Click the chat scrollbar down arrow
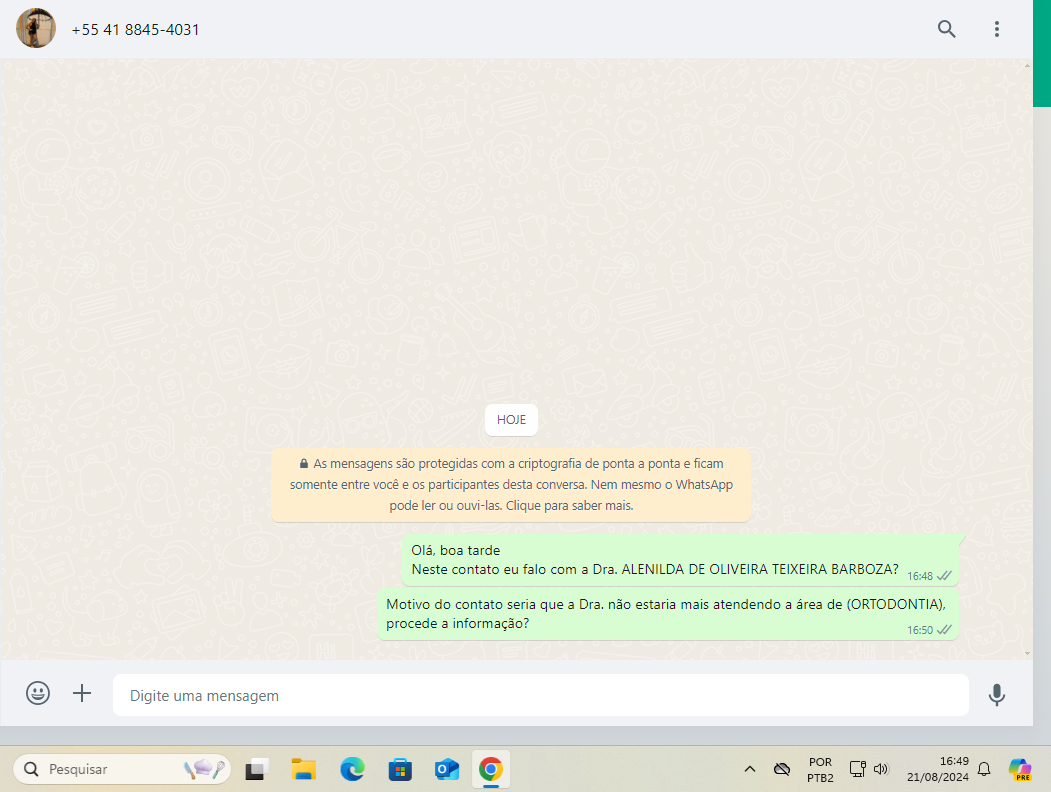 coord(1028,653)
